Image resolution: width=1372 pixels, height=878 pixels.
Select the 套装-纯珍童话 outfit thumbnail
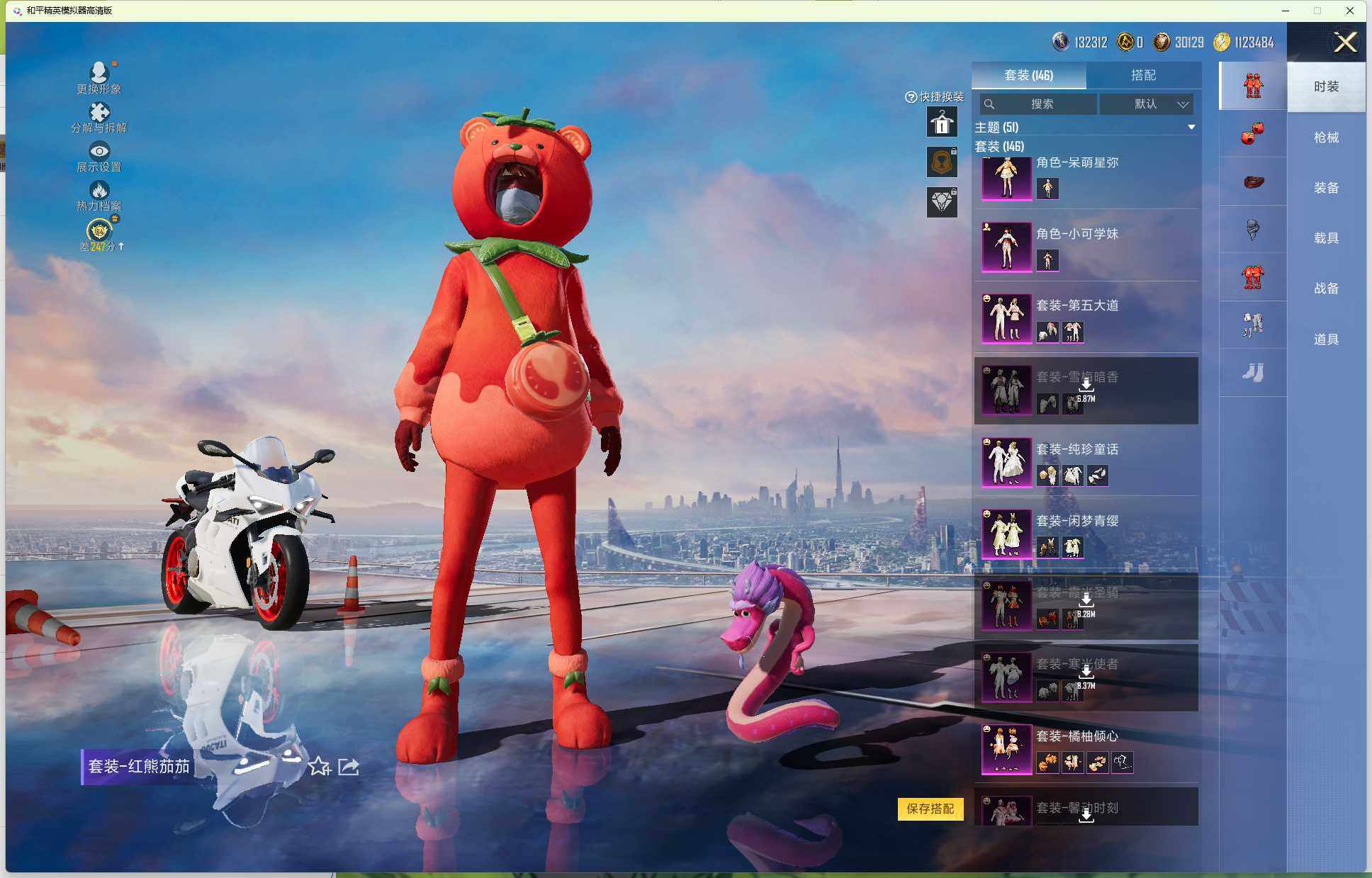pos(1006,462)
